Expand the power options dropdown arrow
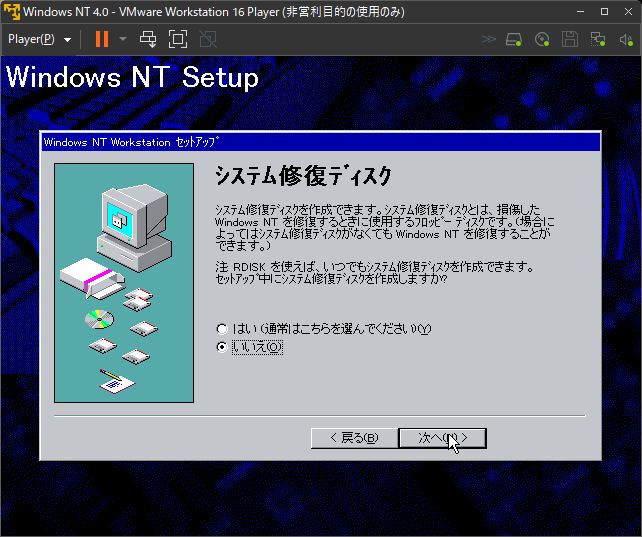The width and height of the screenshot is (642, 537). click(123, 39)
